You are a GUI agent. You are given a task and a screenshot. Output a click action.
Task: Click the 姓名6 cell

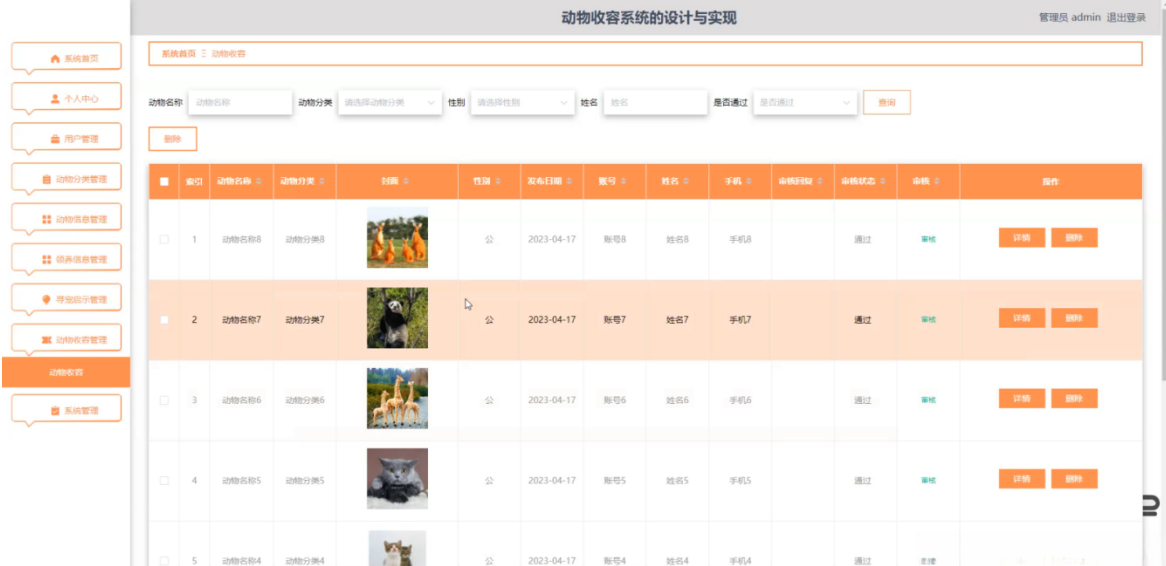coord(677,400)
